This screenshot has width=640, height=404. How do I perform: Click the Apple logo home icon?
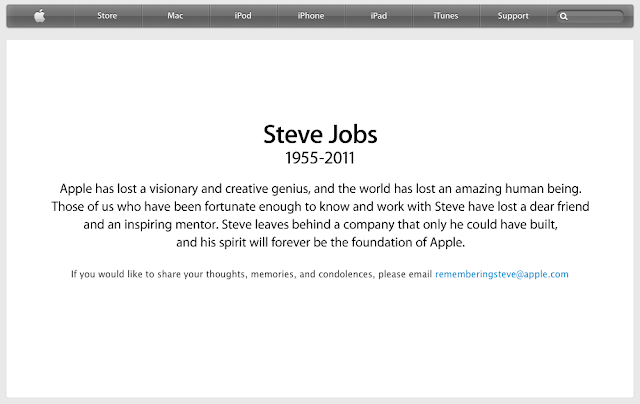[40, 16]
